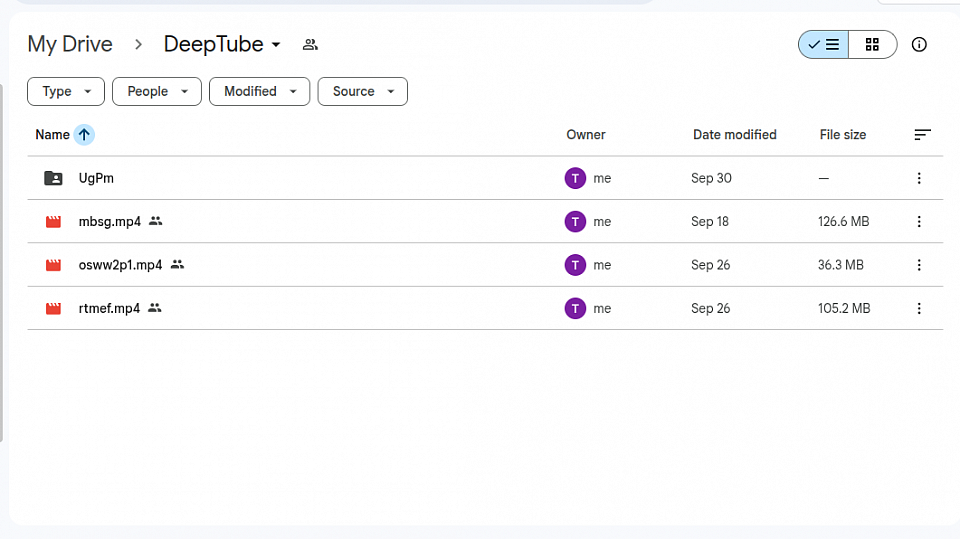Sort by the Date modified column header

pos(734,135)
